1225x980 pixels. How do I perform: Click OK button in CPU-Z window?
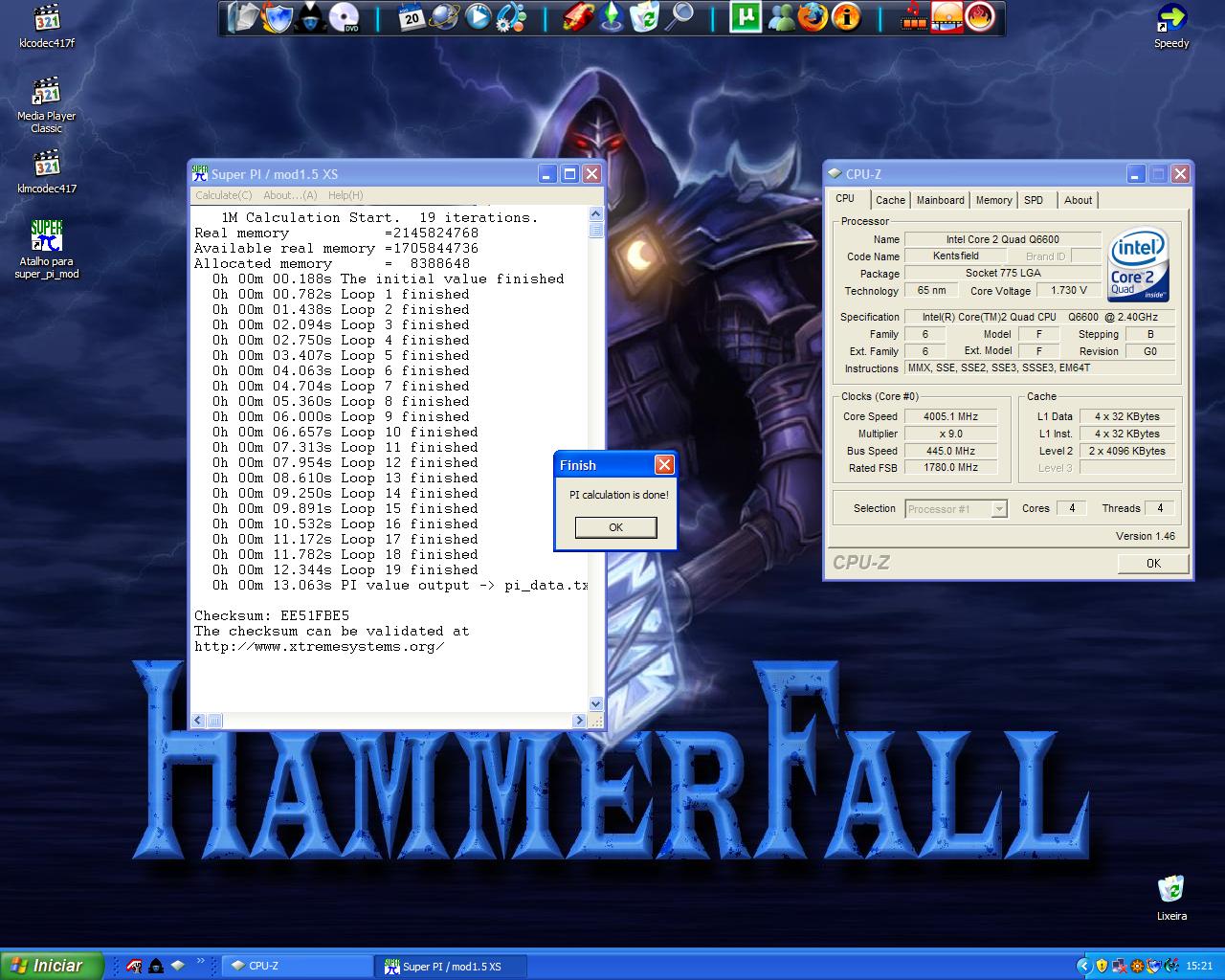click(x=1153, y=564)
